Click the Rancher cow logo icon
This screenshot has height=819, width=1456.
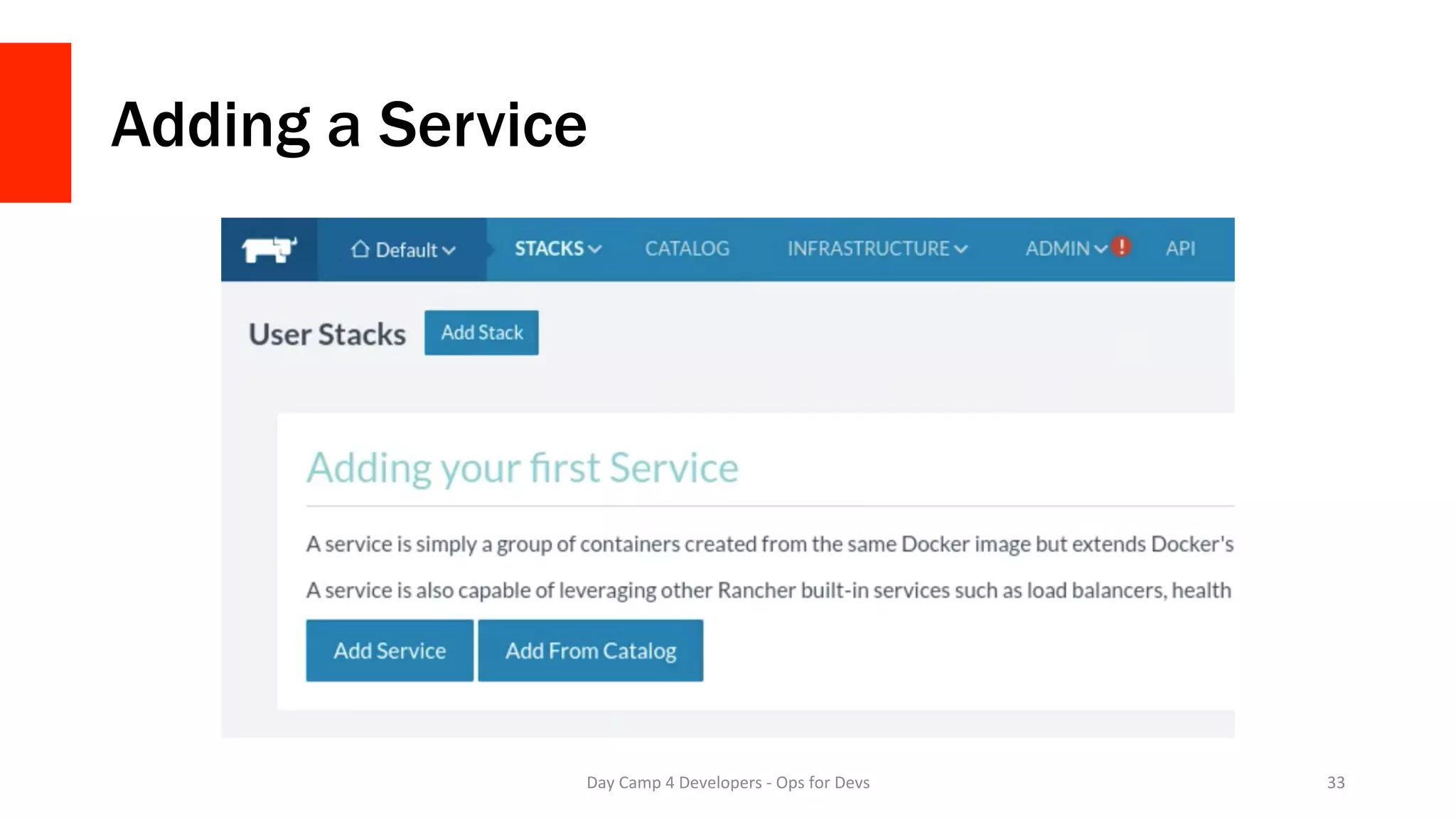point(269,250)
